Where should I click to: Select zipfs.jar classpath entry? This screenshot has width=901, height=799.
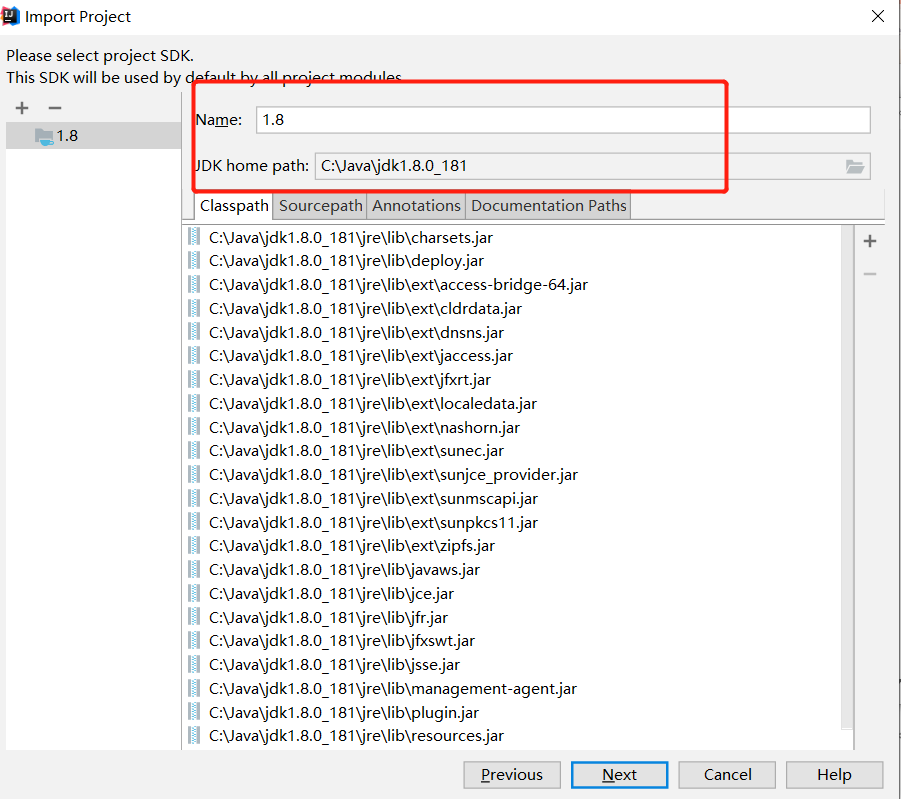click(x=352, y=546)
